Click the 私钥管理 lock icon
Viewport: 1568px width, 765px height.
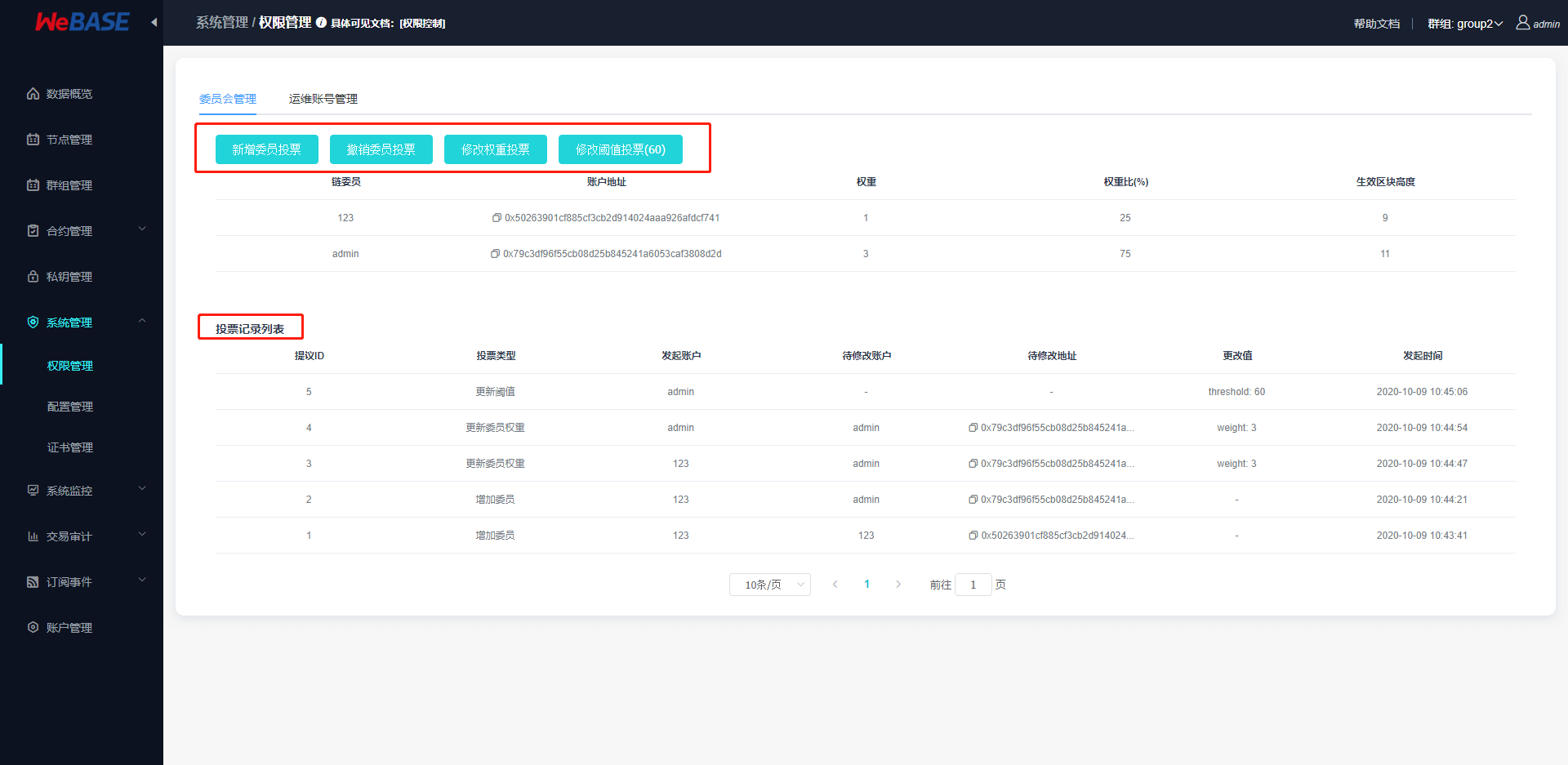[33, 277]
